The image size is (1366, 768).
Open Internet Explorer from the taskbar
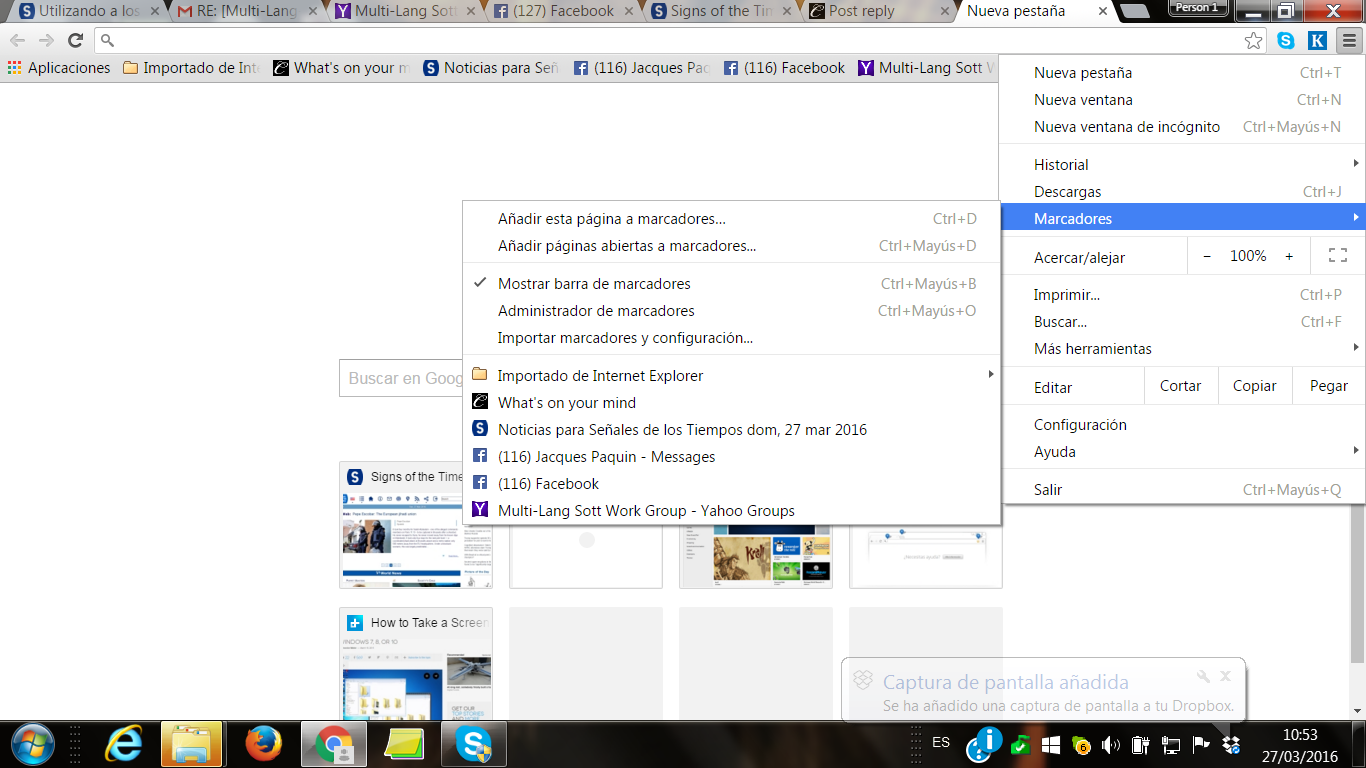click(124, 744)
